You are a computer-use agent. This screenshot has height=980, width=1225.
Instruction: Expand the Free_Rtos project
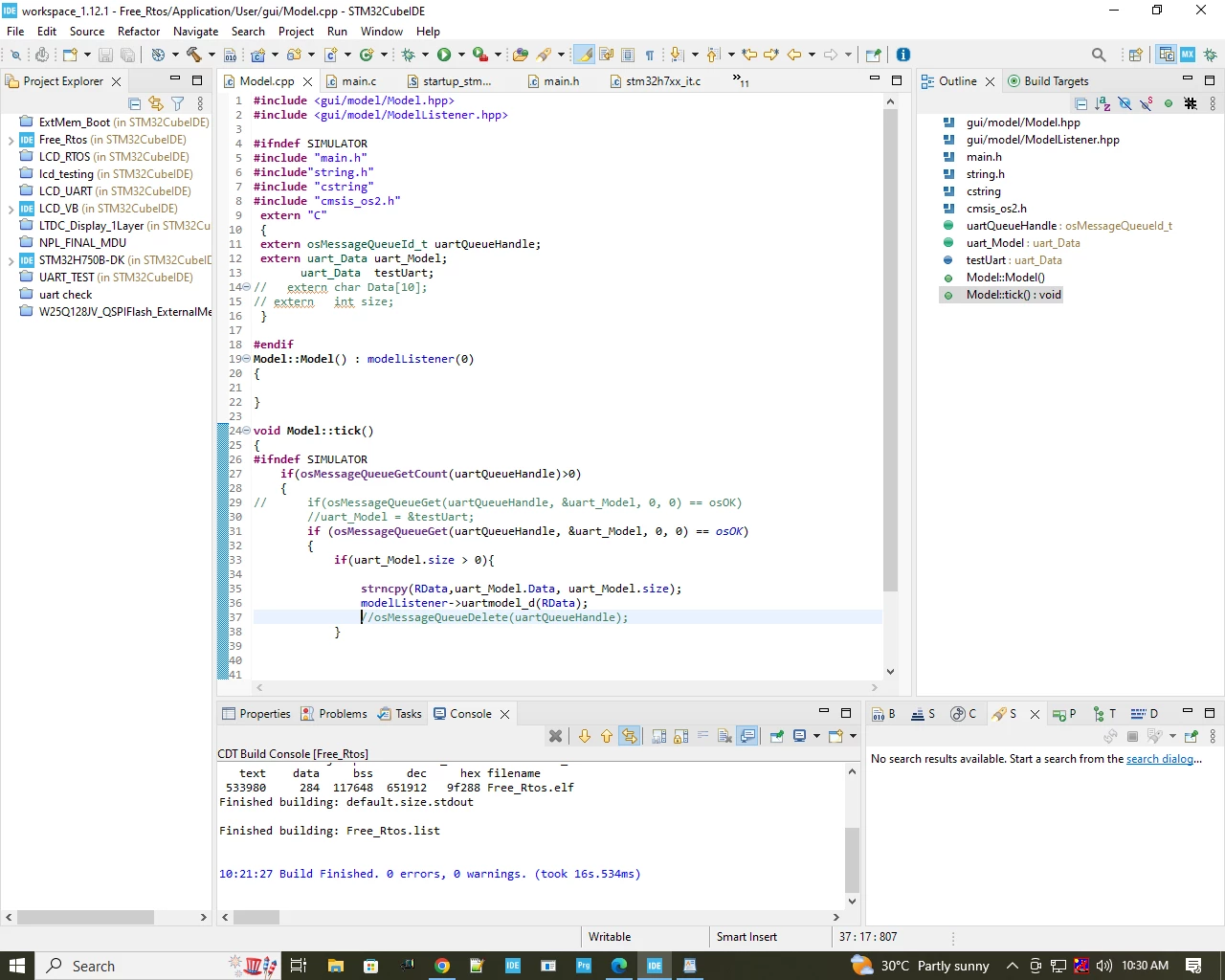11,140
